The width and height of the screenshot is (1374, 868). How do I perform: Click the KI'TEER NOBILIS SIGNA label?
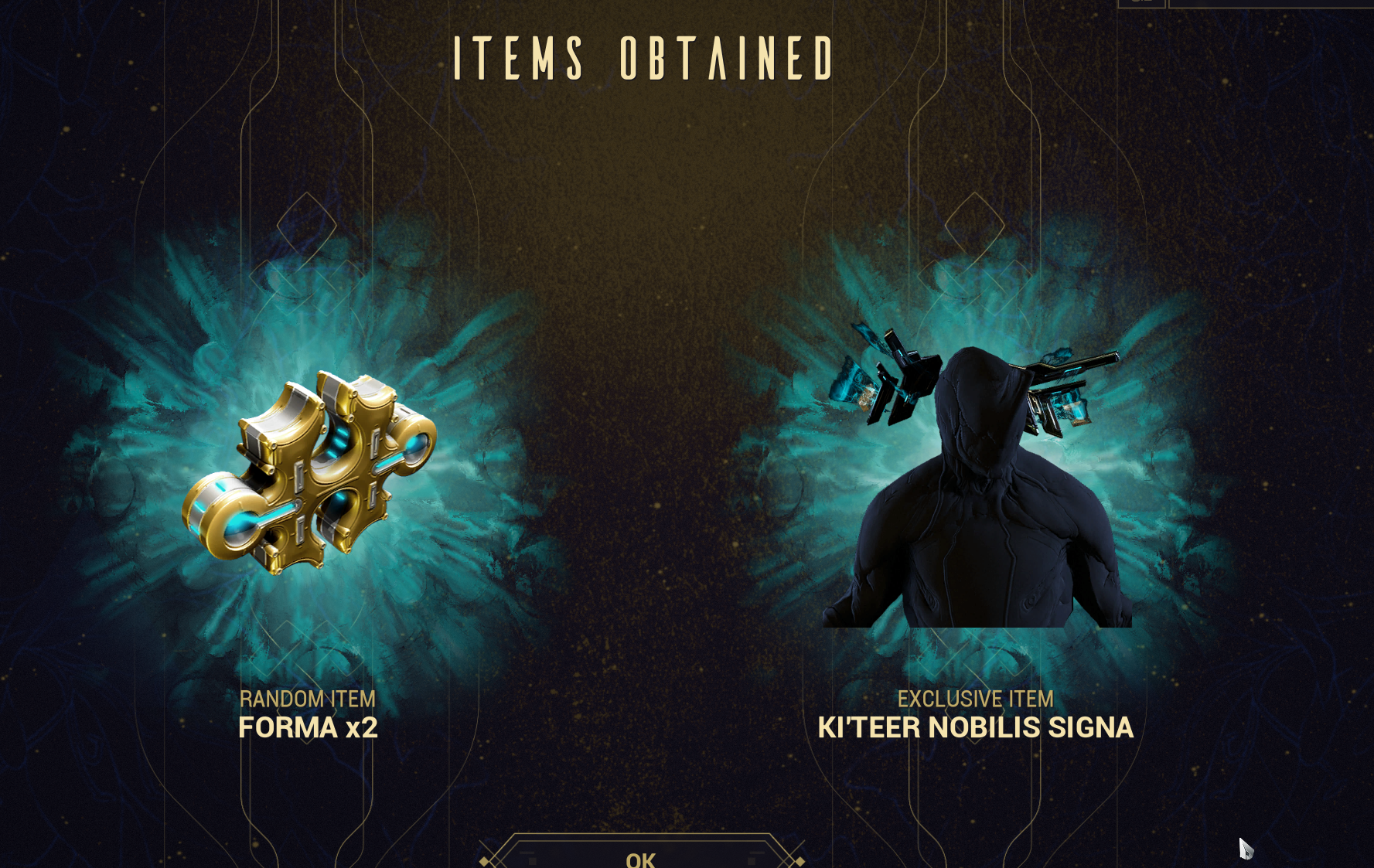(x=976, y=727)
